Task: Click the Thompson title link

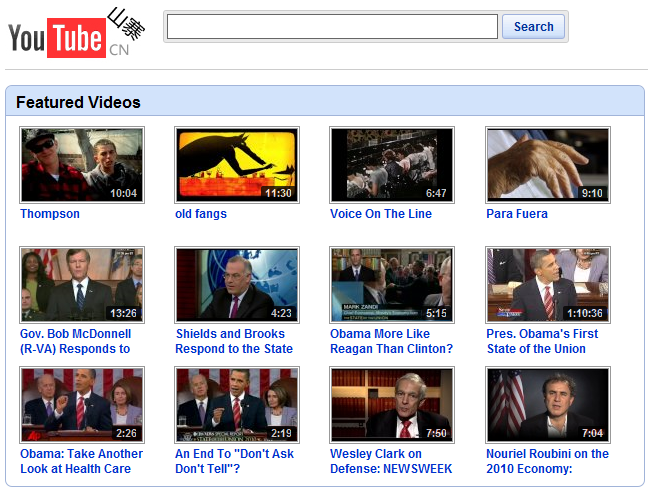Action: tap(50, 214)
